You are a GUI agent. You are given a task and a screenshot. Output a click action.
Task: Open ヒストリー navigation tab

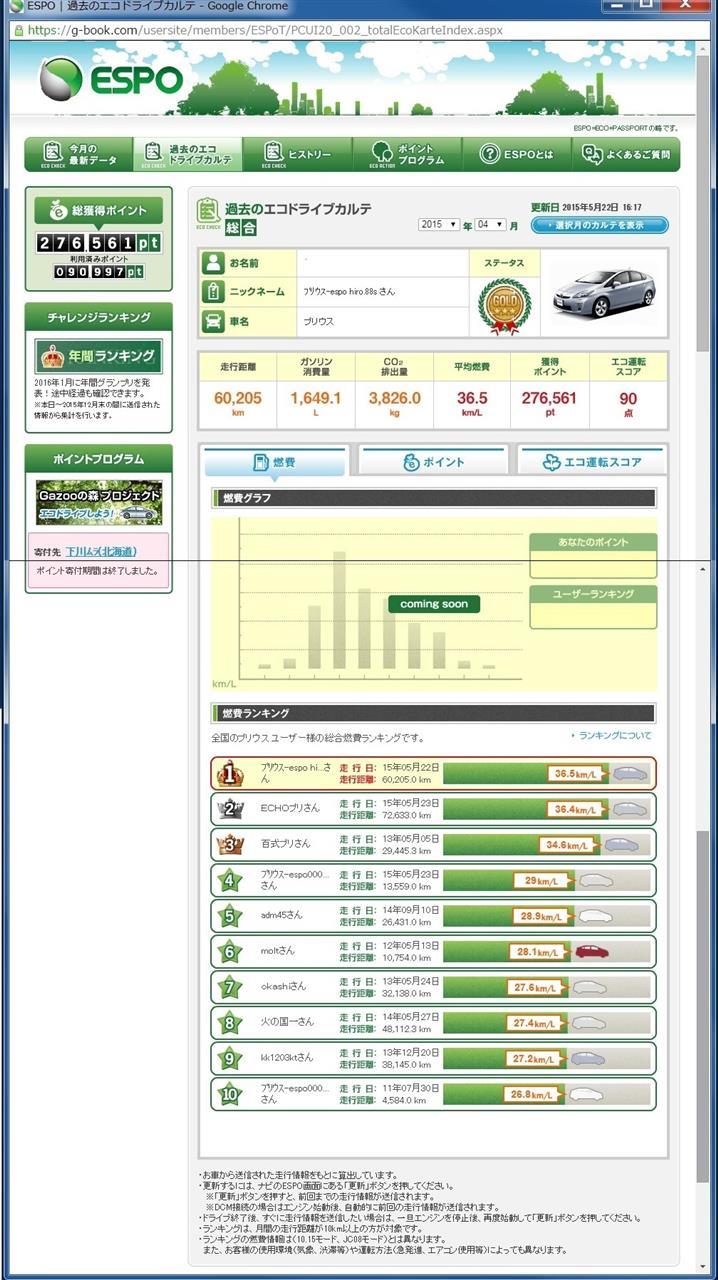(297, 153)
